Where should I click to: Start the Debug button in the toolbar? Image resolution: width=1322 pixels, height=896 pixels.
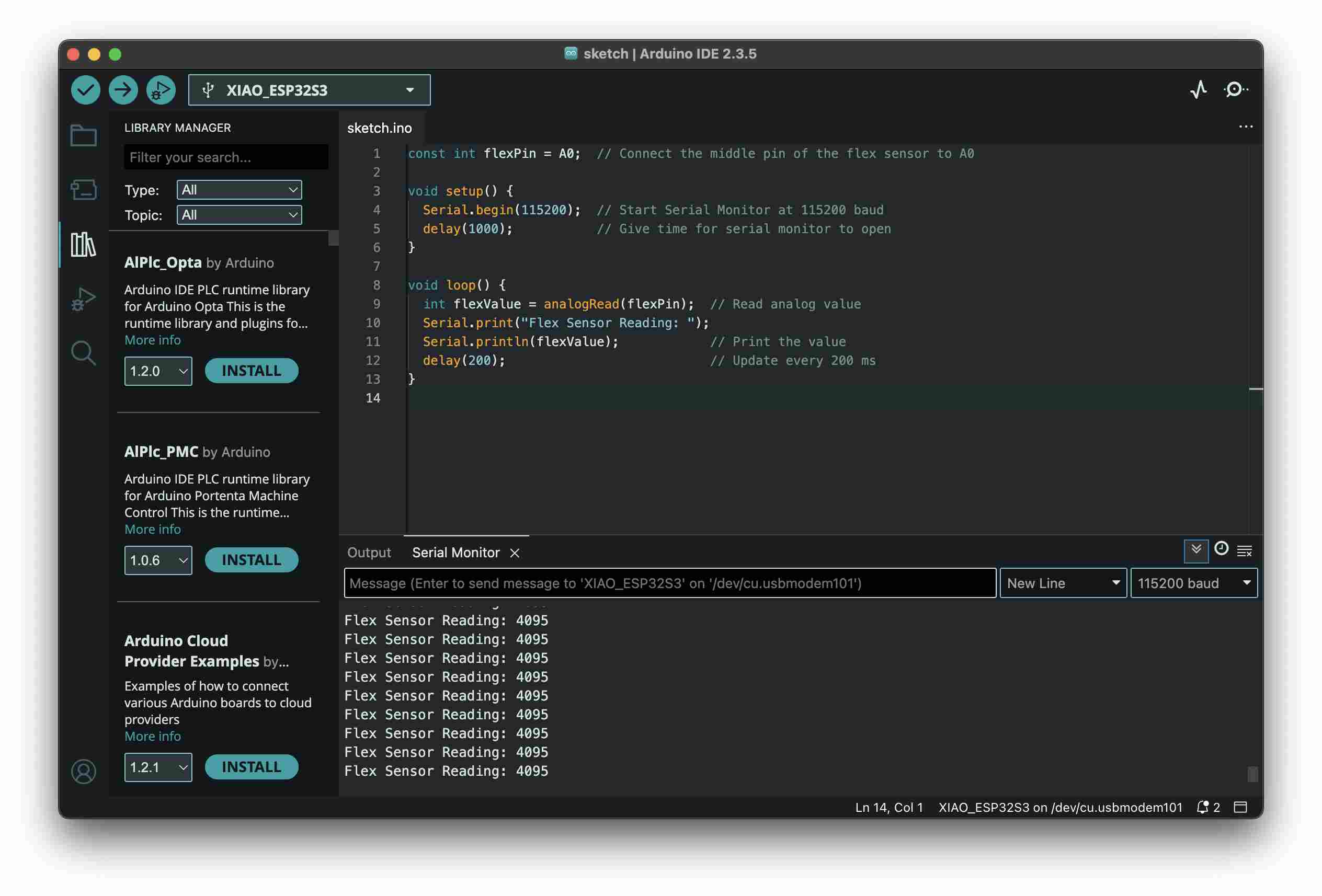pyautogui.click(x=161, y=90)
